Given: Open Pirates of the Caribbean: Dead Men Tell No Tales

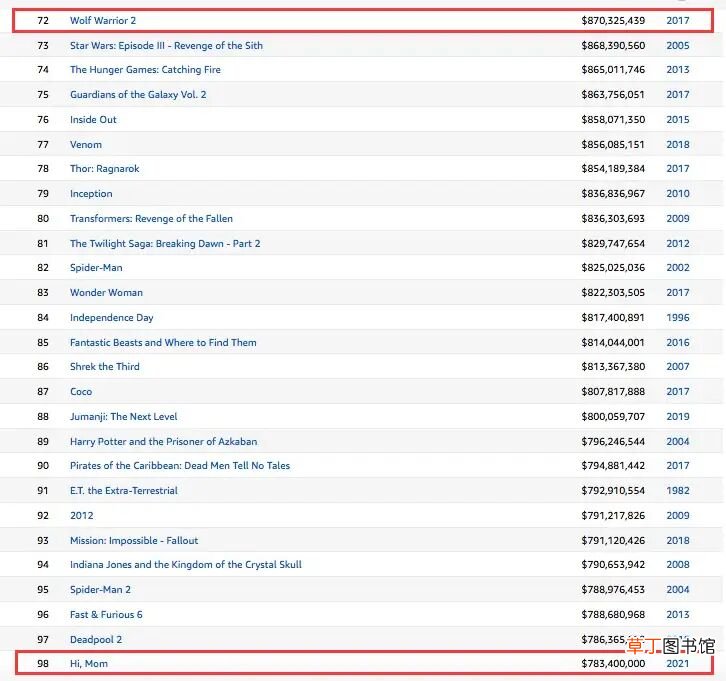Looking at the screenshot, I should [180, 466].
